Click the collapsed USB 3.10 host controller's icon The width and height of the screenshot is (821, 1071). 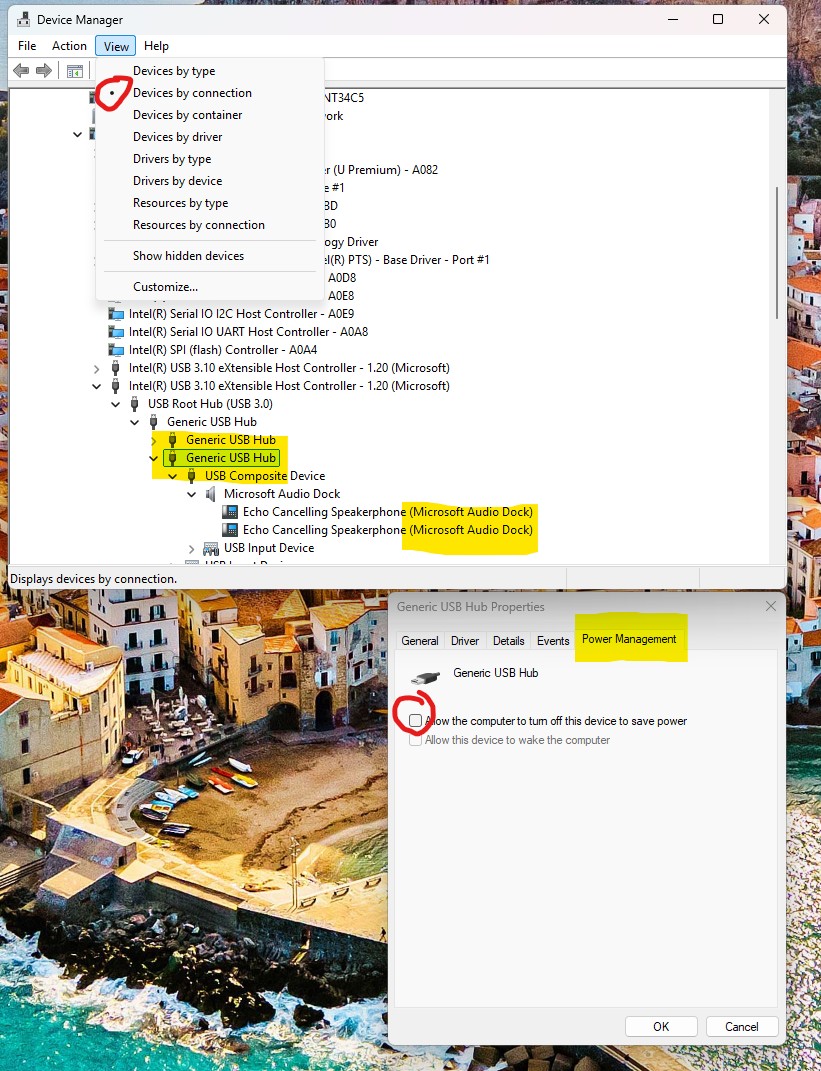click(115, 368)
